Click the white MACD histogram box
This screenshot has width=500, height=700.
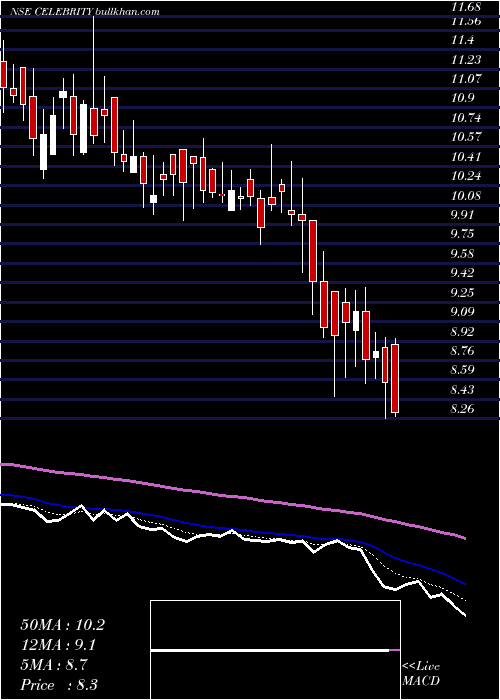click(275, 650)
